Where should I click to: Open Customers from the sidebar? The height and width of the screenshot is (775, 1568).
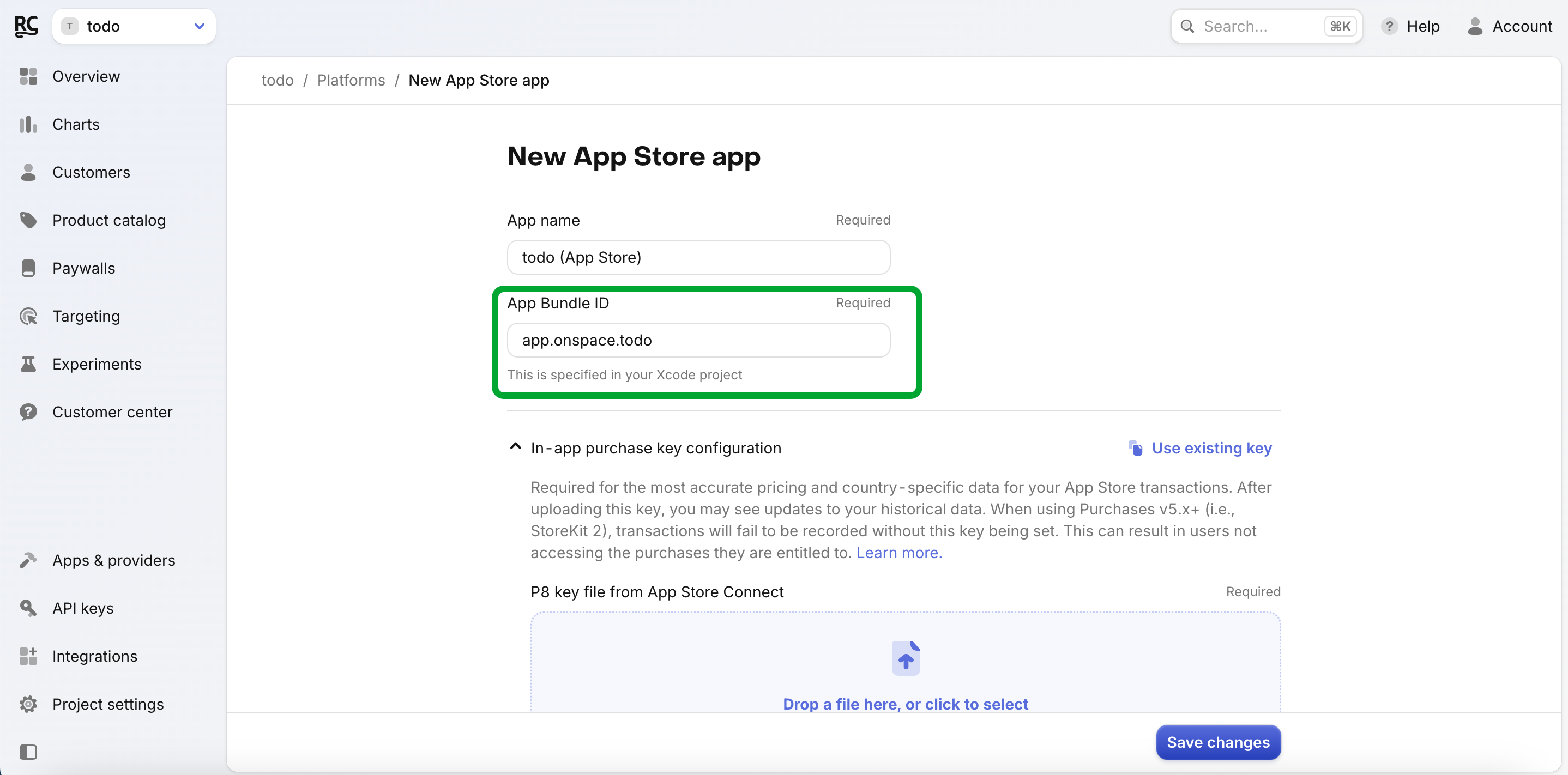point(91,172)
